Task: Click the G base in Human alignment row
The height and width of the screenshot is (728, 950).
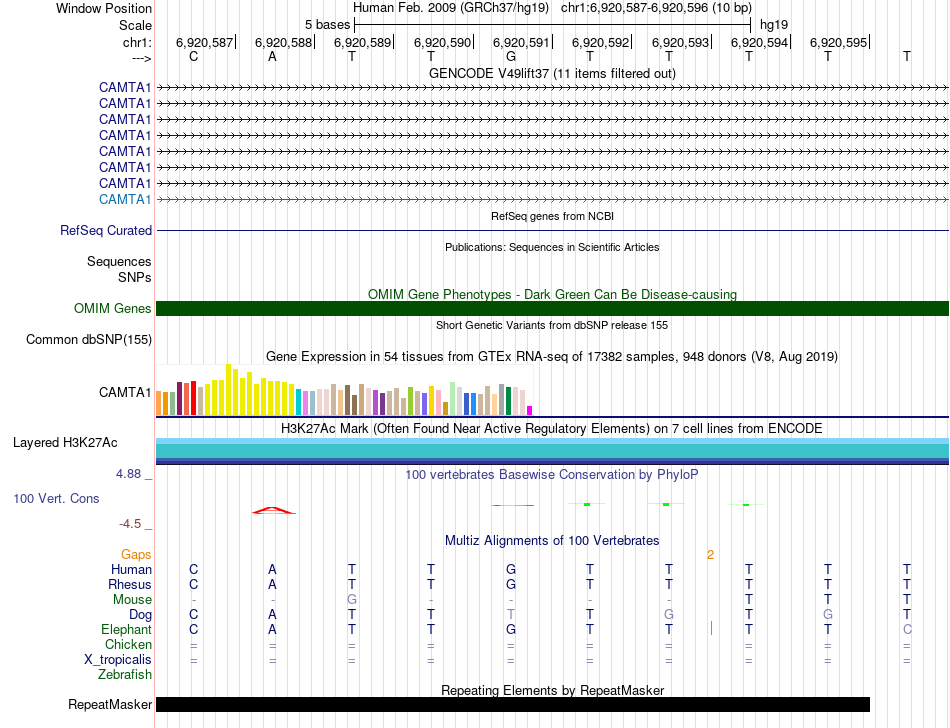Action: [x=511, y=569]
